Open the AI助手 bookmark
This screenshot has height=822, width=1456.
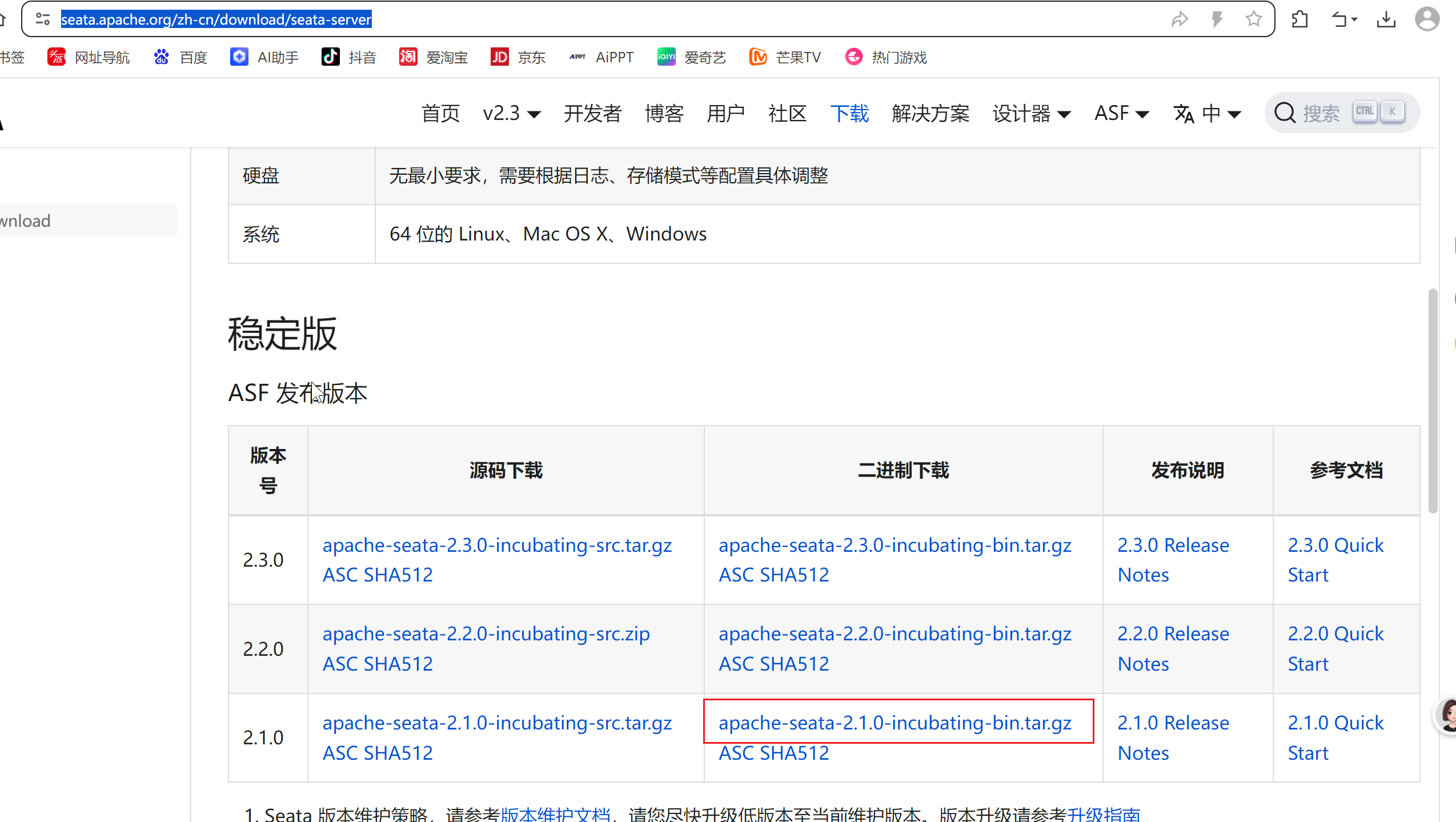(x=264, y=57)
